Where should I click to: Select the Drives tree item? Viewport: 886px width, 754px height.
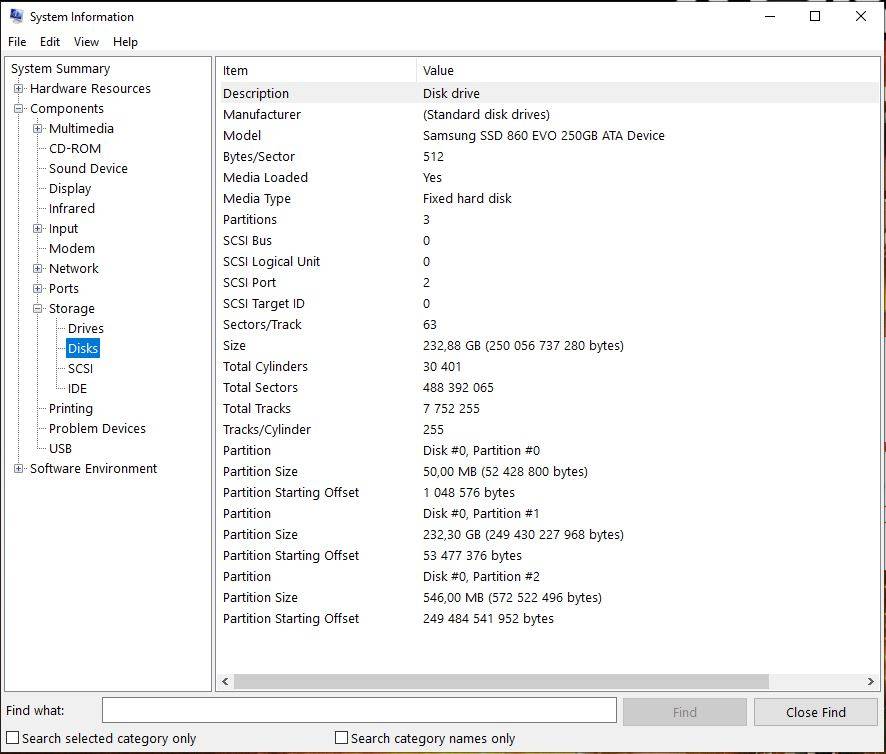point(85,328)
